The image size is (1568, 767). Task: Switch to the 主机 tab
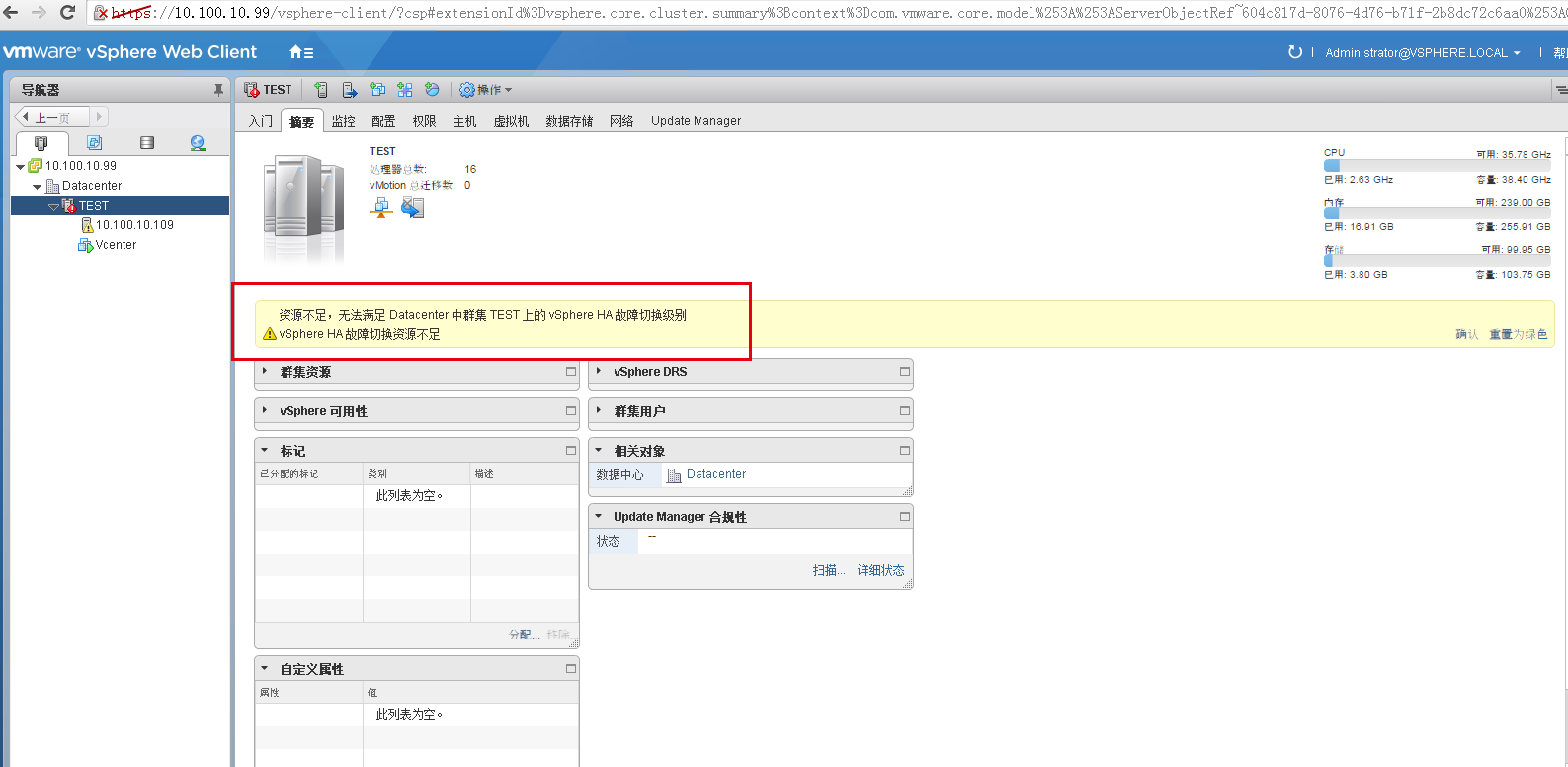pos(464,121)
